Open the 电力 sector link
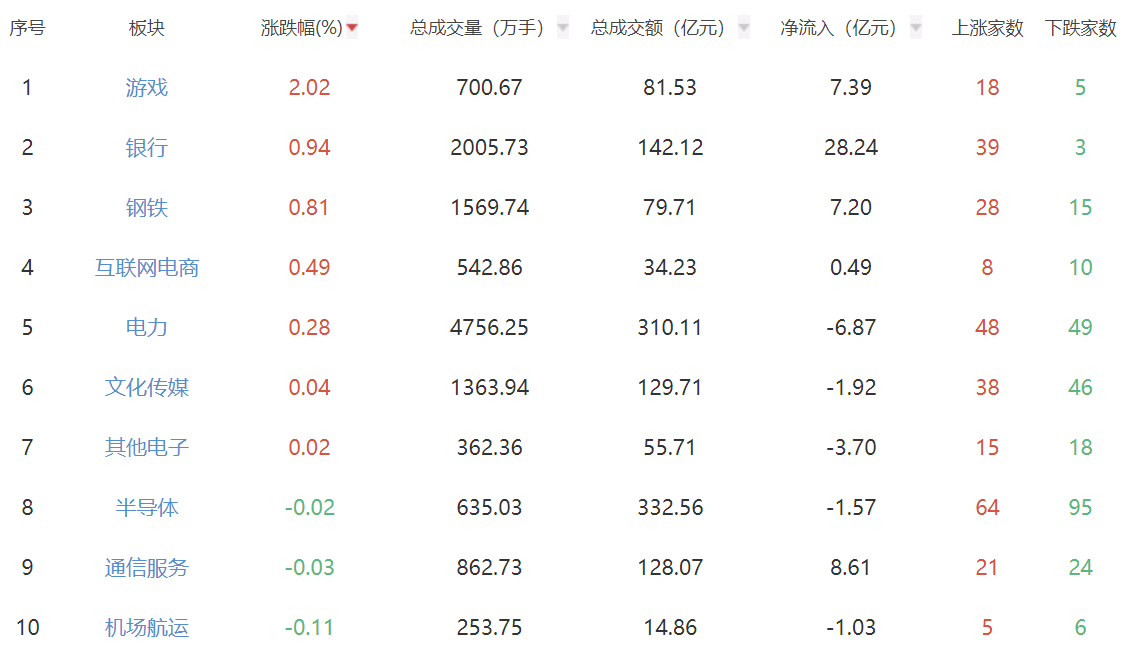 147,328
